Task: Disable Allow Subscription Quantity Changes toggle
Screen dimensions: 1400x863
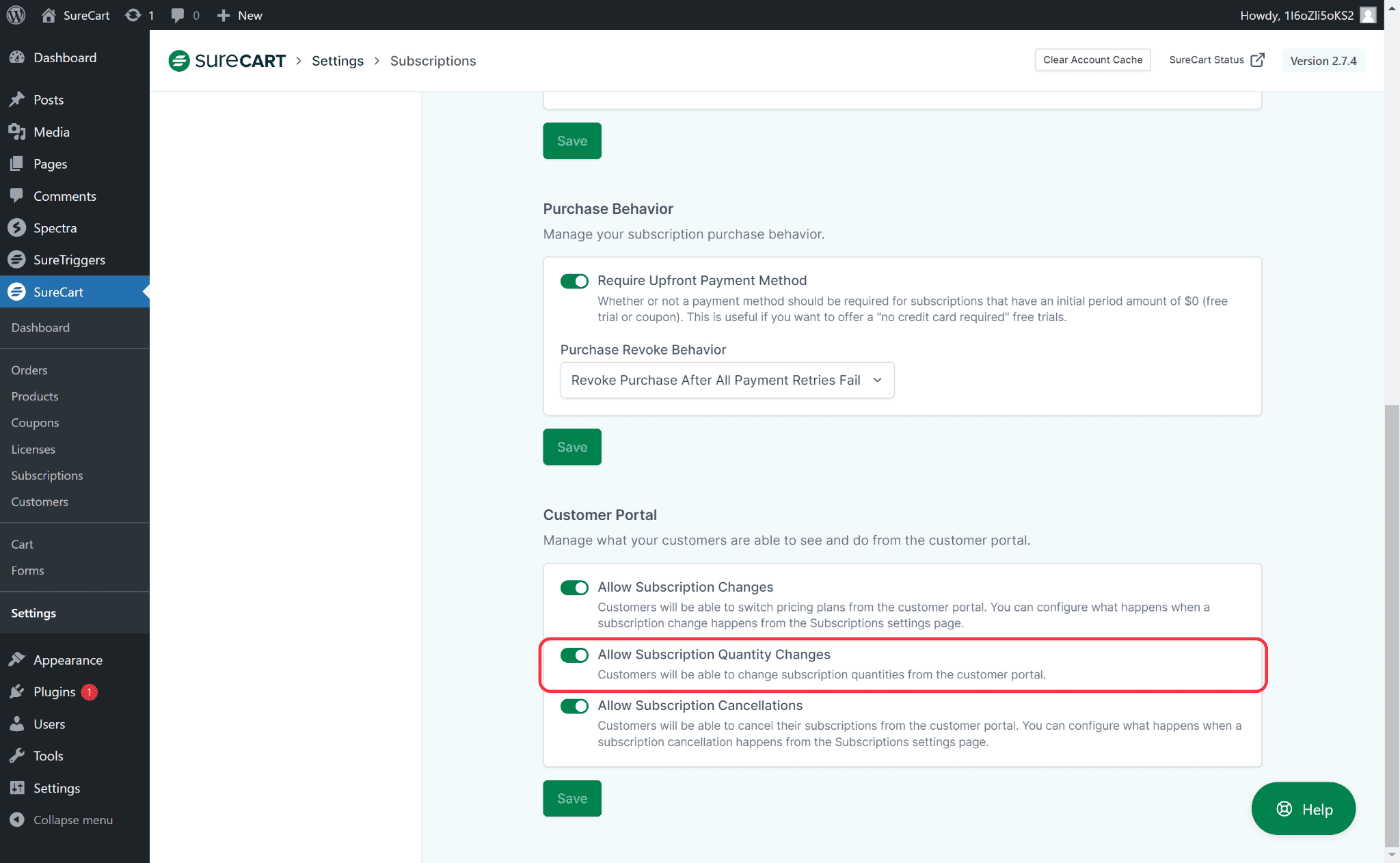Action: pos(574,655)
